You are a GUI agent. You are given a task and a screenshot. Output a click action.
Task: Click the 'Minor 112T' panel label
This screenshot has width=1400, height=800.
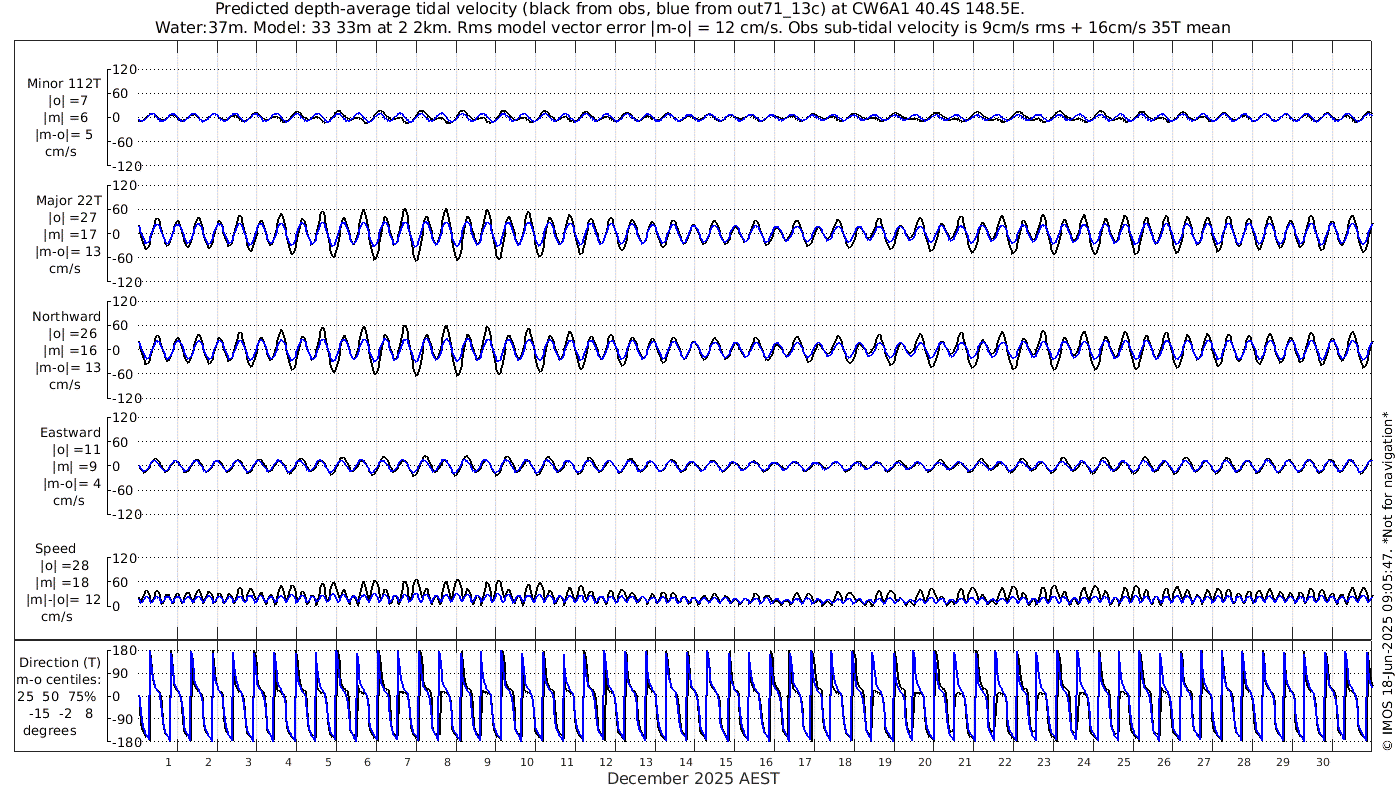coord(64,83)
